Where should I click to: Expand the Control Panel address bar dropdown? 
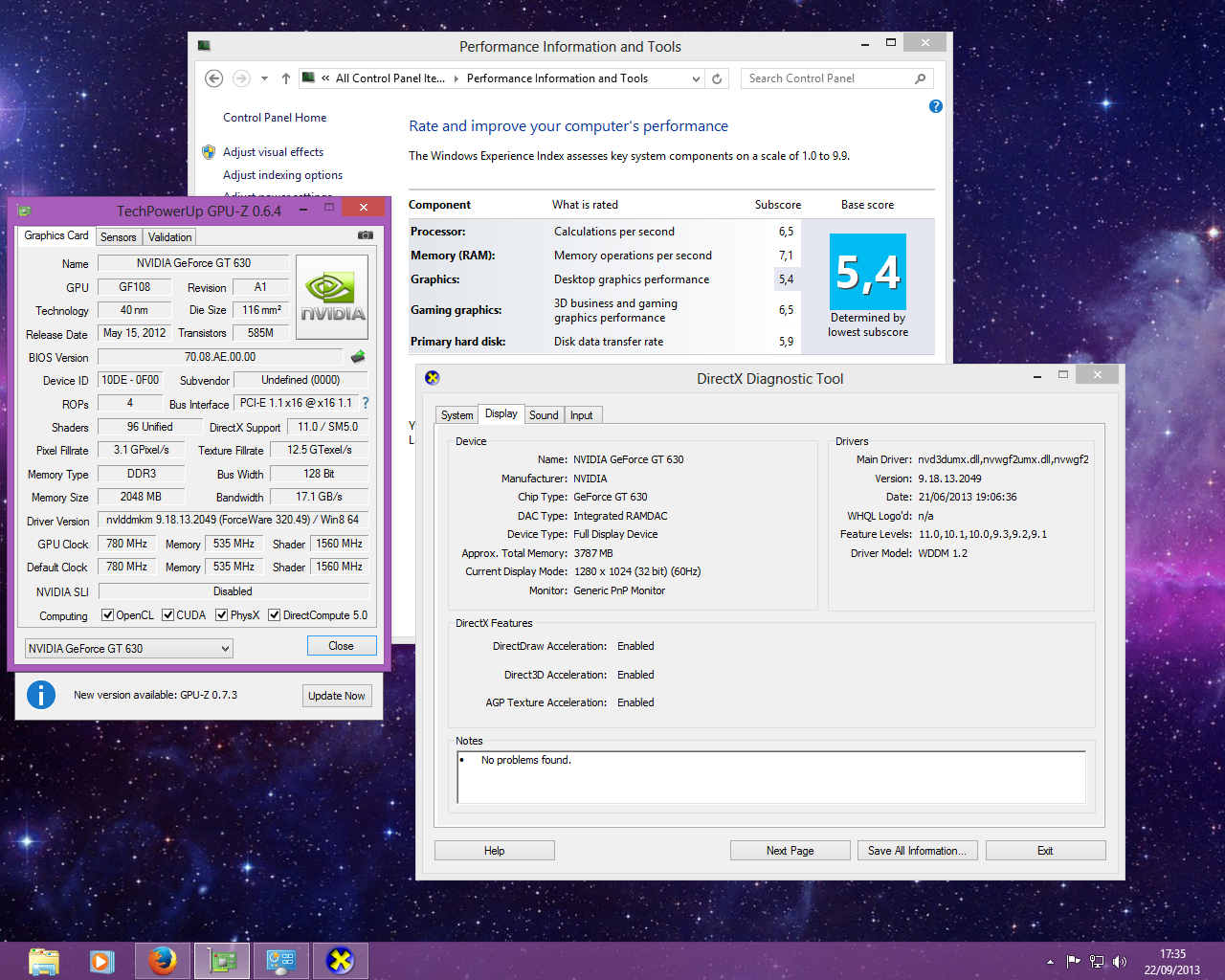[696, 79]
